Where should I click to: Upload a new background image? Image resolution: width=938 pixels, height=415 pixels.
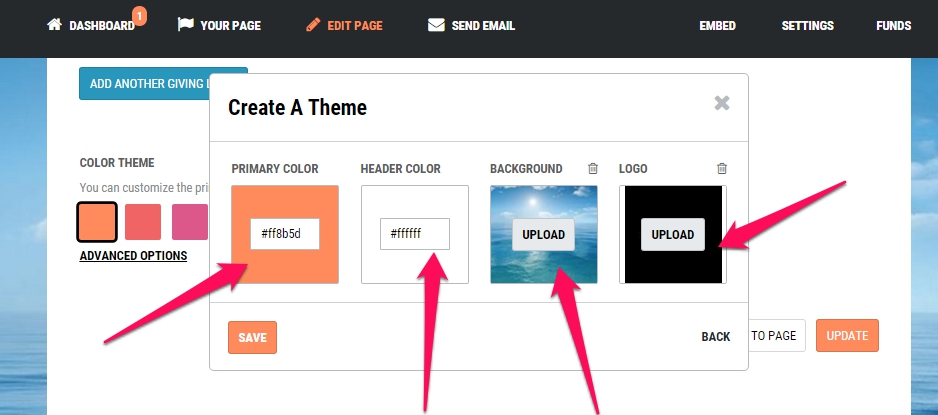tap(543, 234)
